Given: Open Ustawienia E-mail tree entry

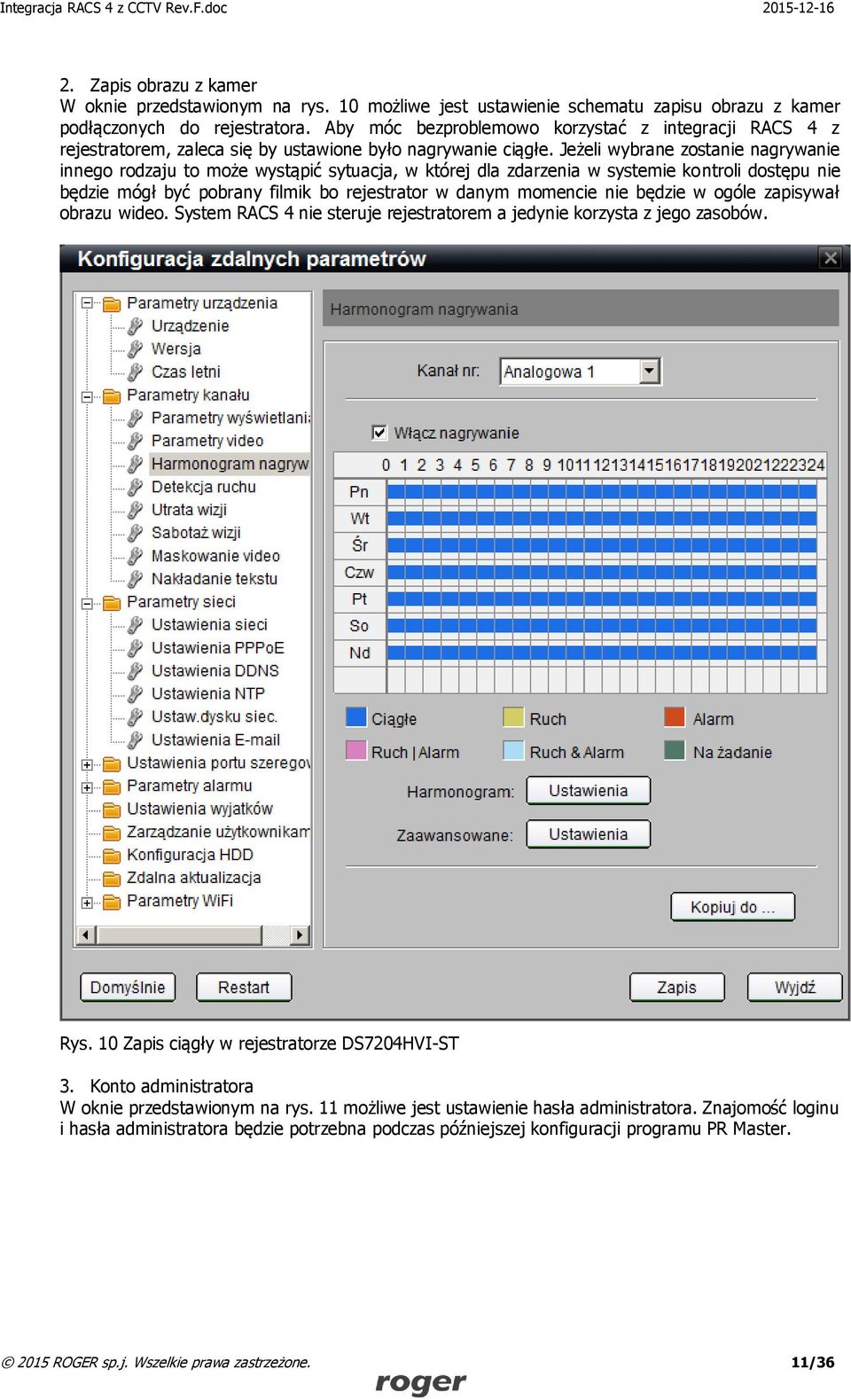Looking at the screenshot, I should click(x=215, y=739).
